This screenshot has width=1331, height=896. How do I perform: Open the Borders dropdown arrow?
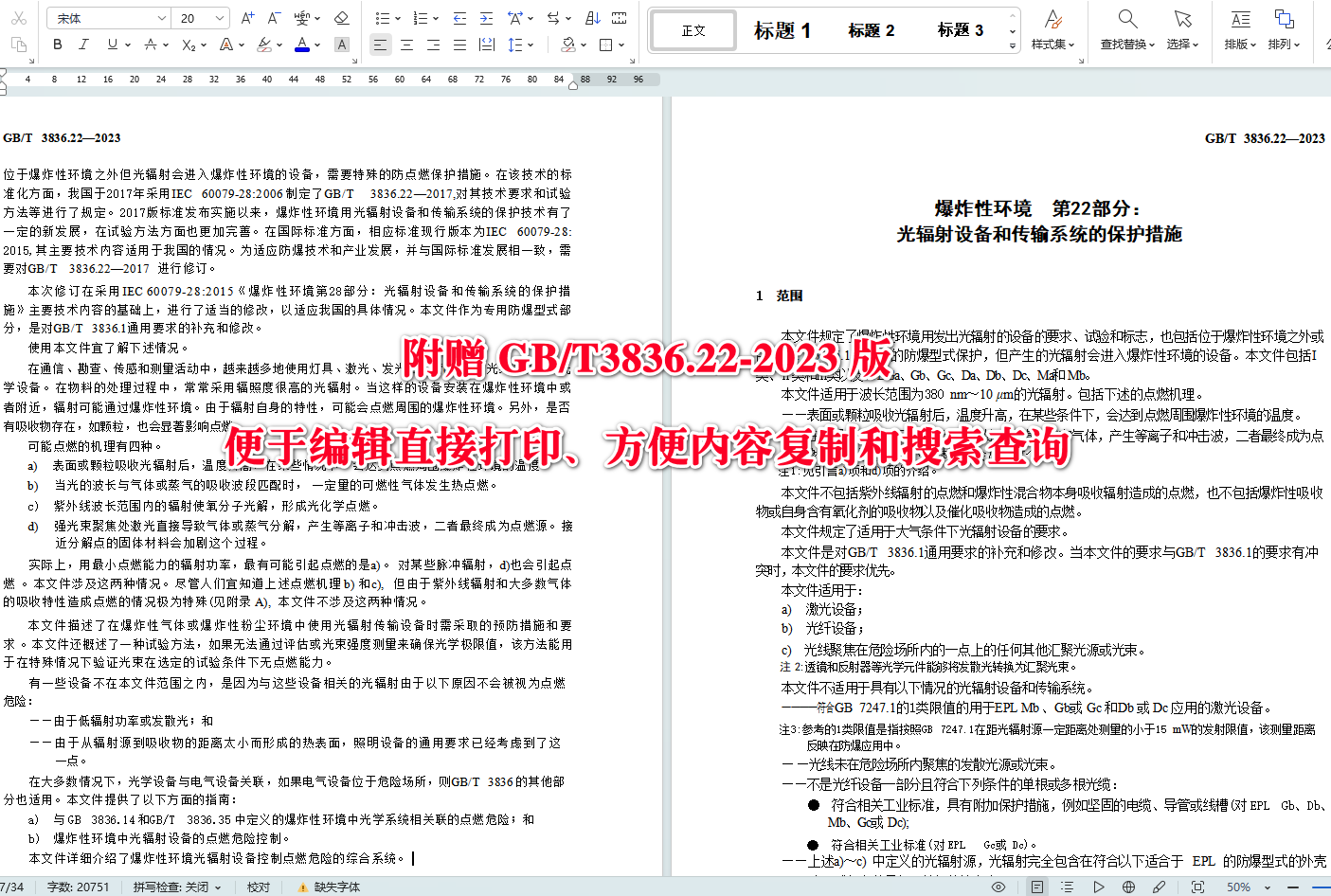click(621, 45)
